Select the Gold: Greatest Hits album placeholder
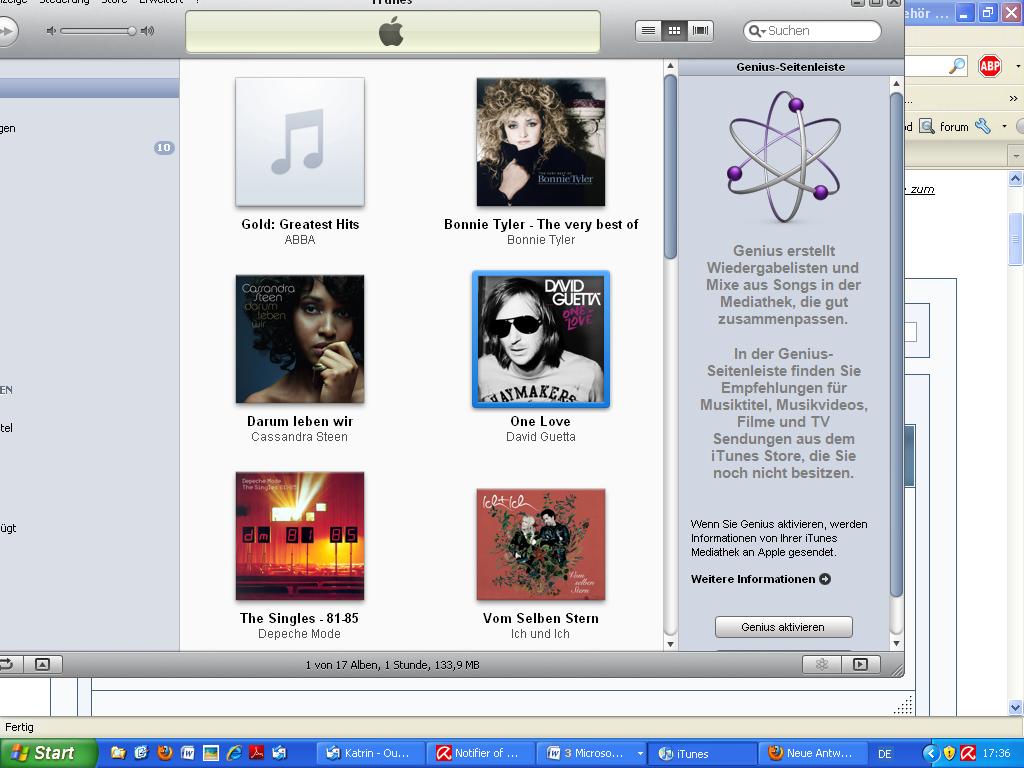The height and width of the screenshot is (768, 1024). (300, 142)
